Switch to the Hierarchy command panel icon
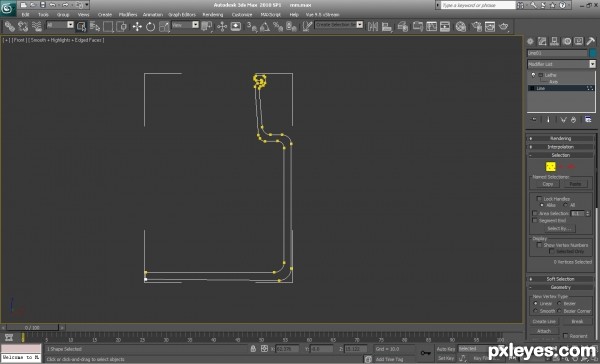 coord(554,41)
